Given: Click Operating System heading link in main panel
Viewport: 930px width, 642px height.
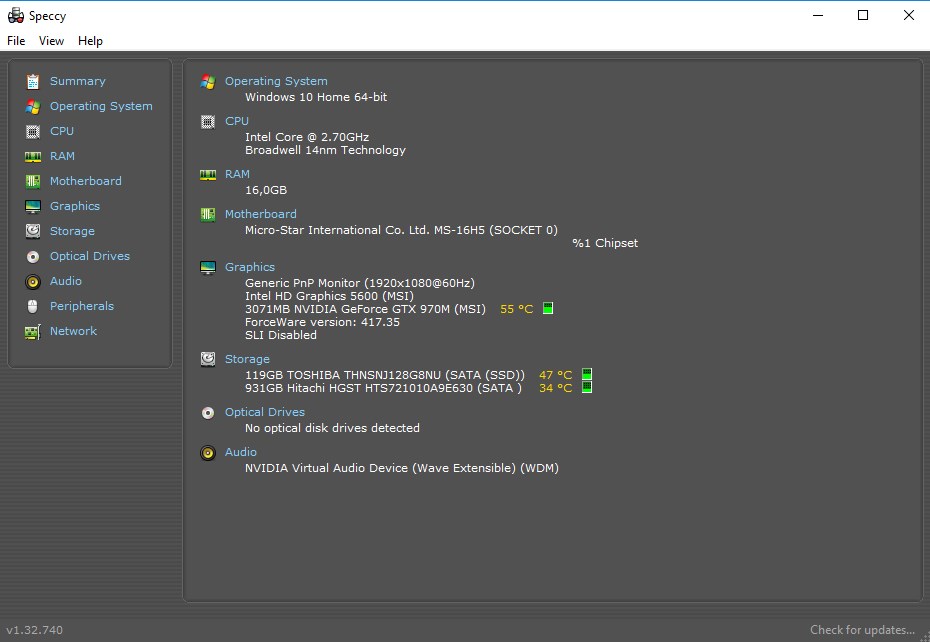Looking at the screenshot, I should 276,81.
